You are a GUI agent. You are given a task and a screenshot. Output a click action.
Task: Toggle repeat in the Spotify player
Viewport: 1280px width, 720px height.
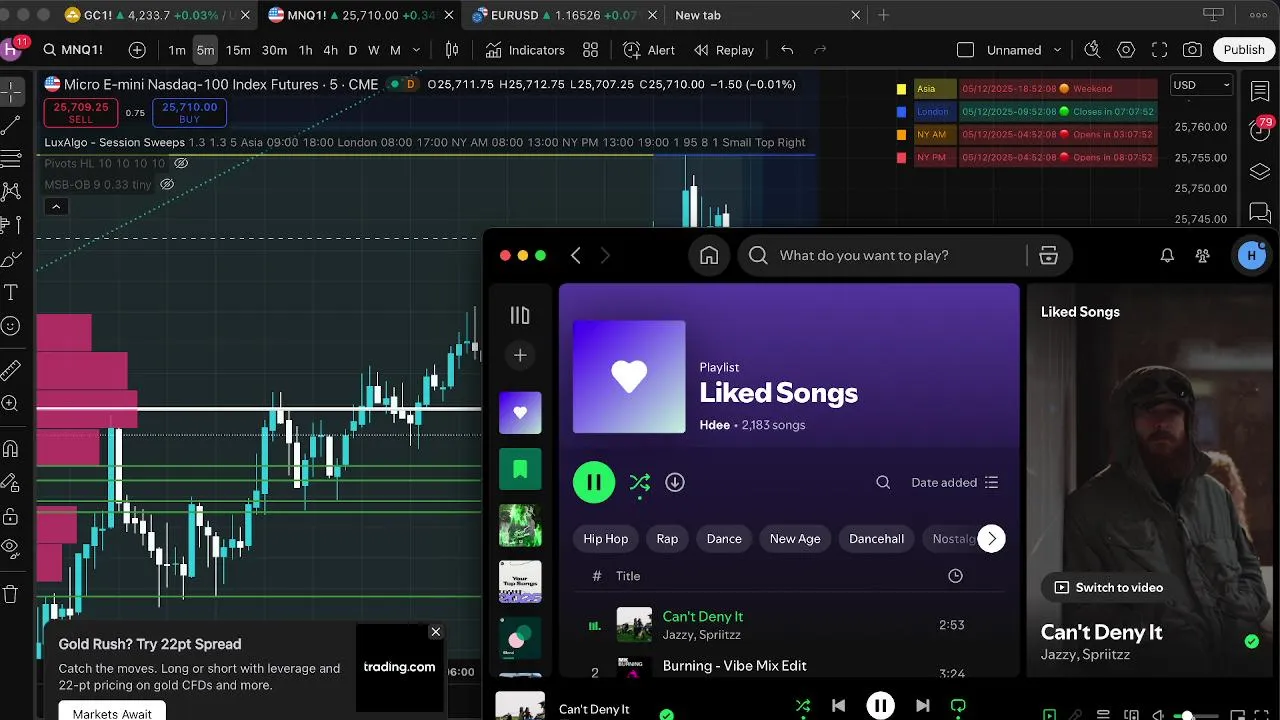click(x=958, y=706)
